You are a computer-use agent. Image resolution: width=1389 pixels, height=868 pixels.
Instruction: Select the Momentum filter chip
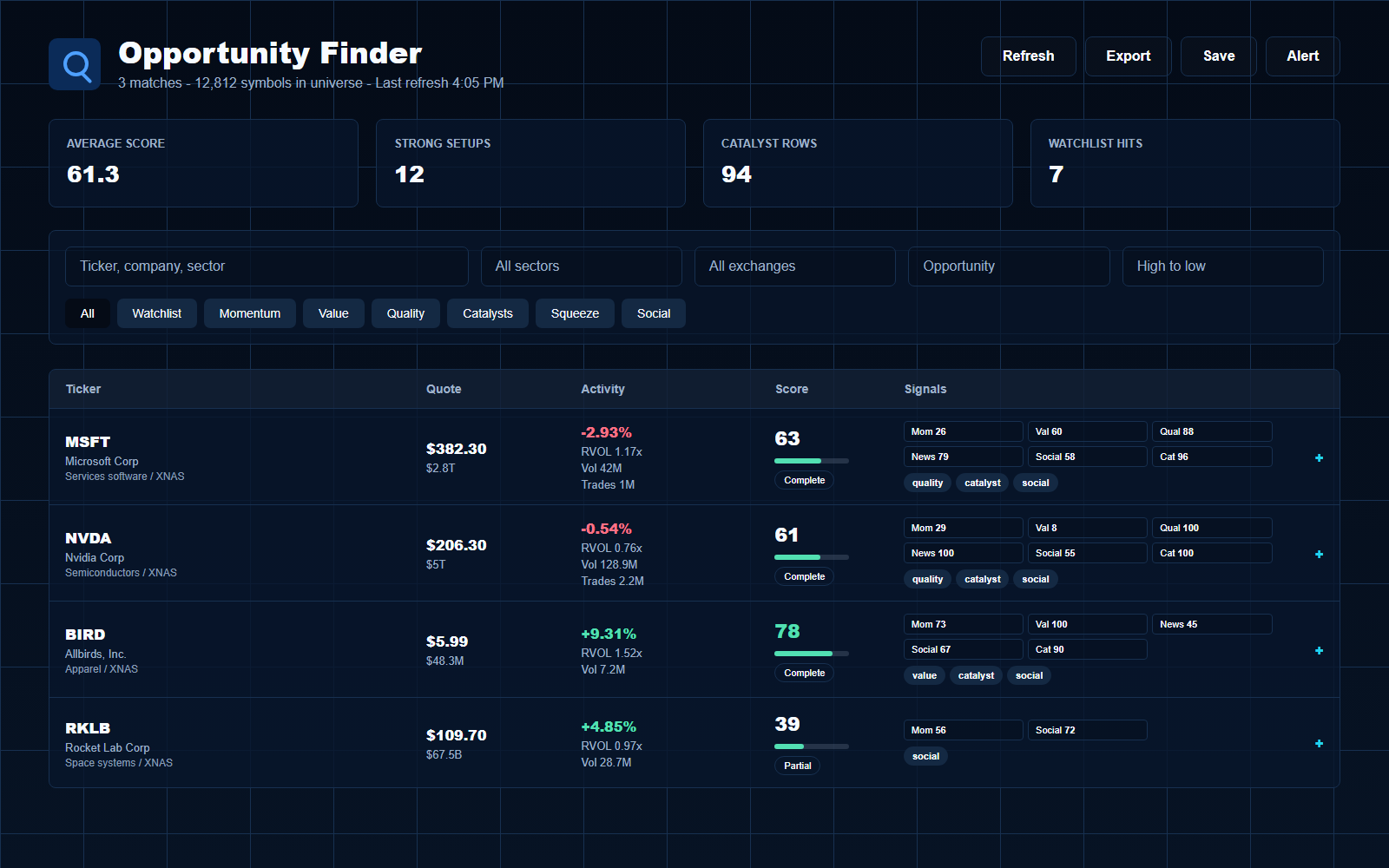tap(250, 313)
